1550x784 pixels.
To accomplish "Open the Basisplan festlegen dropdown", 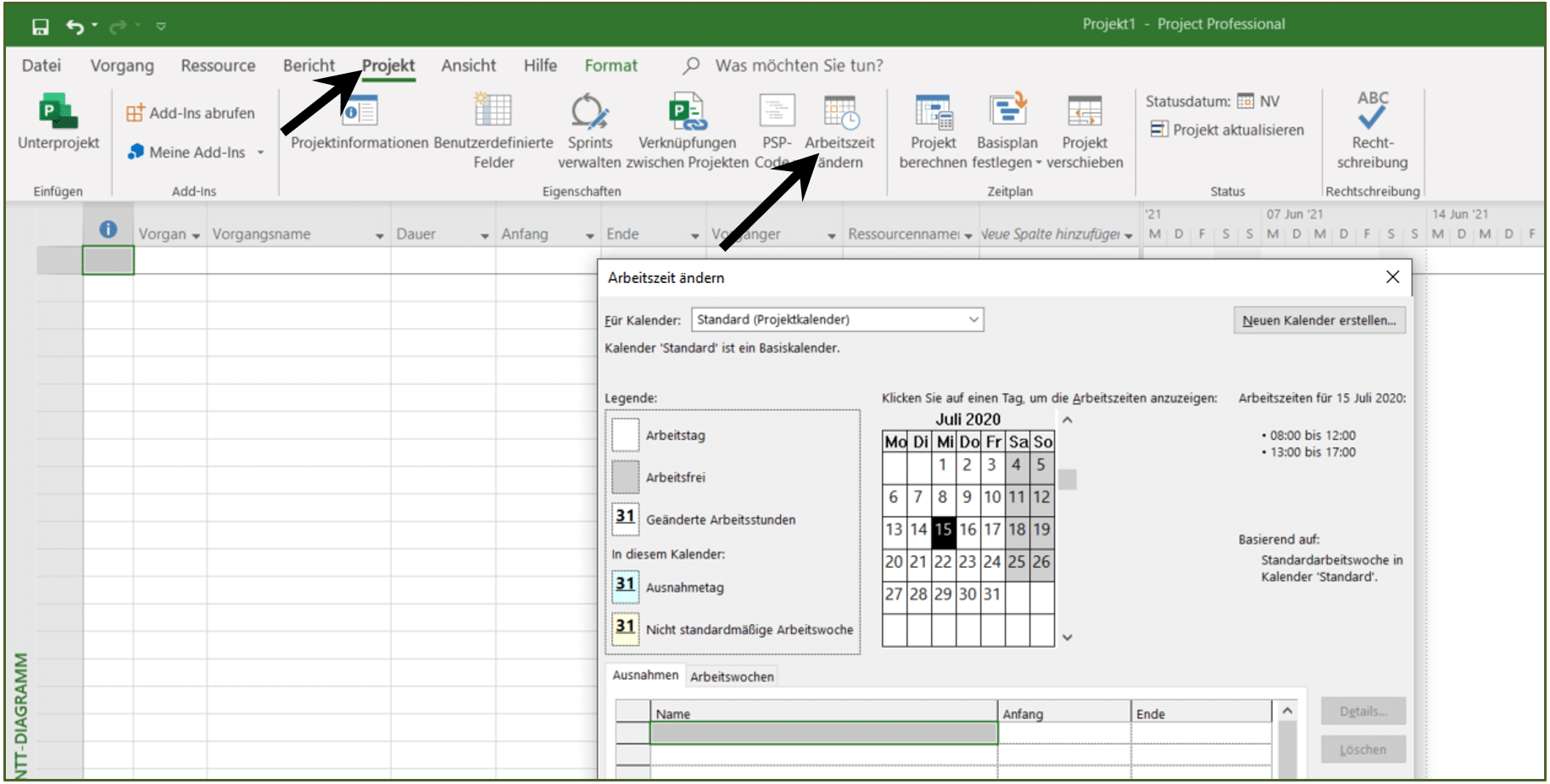I will point(1039,163).
